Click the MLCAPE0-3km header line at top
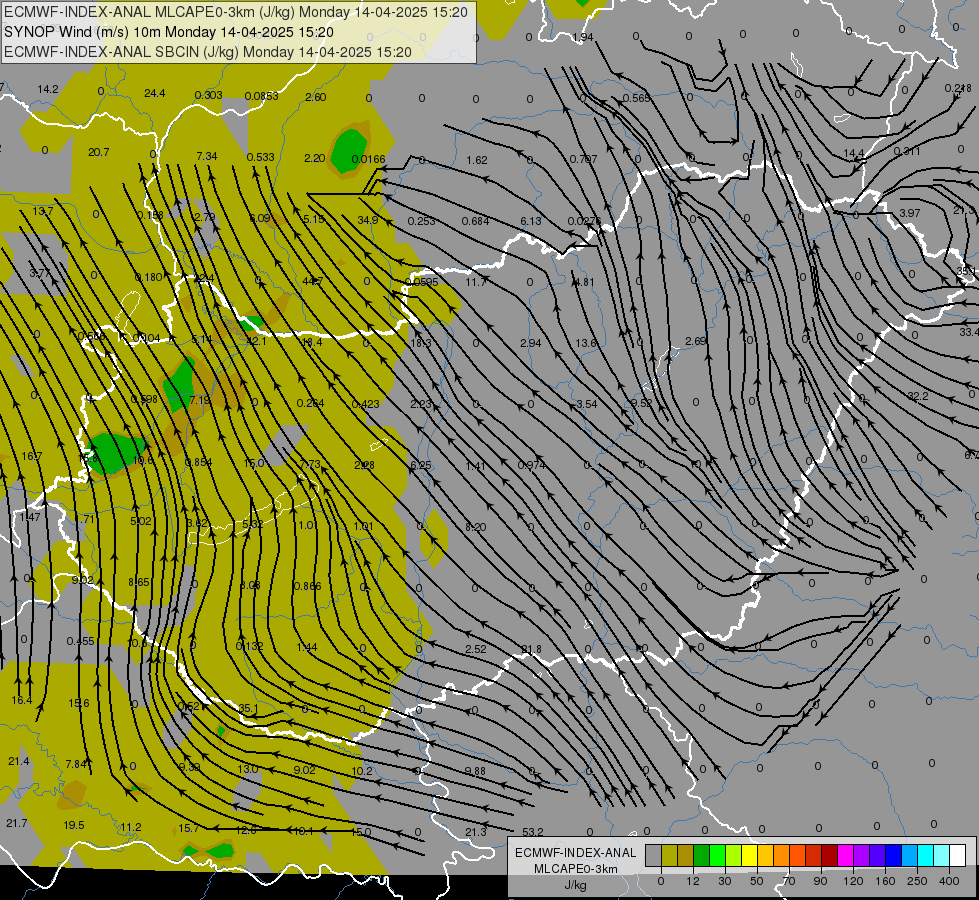 (236, 12)
